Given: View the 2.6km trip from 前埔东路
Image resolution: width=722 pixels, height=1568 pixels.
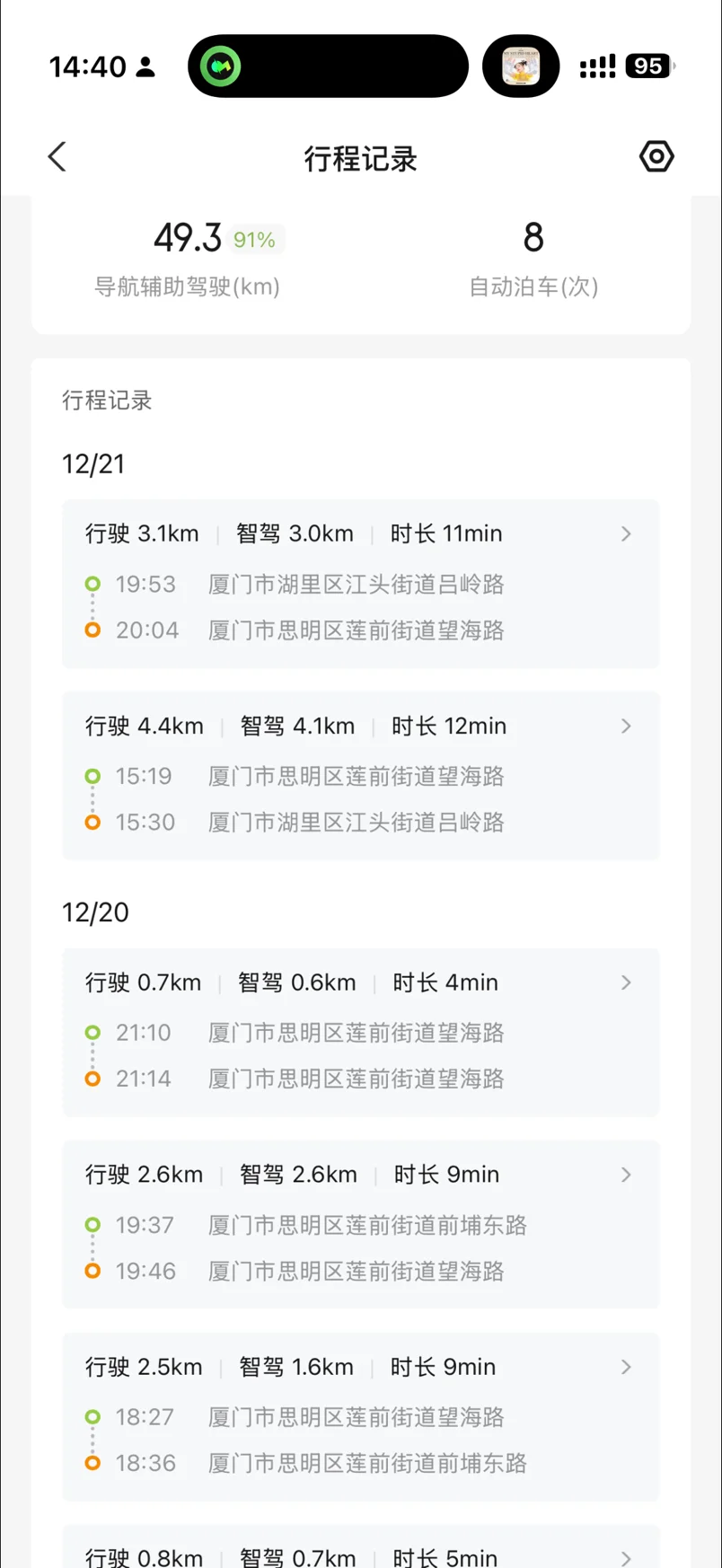Looking at the screenshot, I should [x=359, y=1225].
